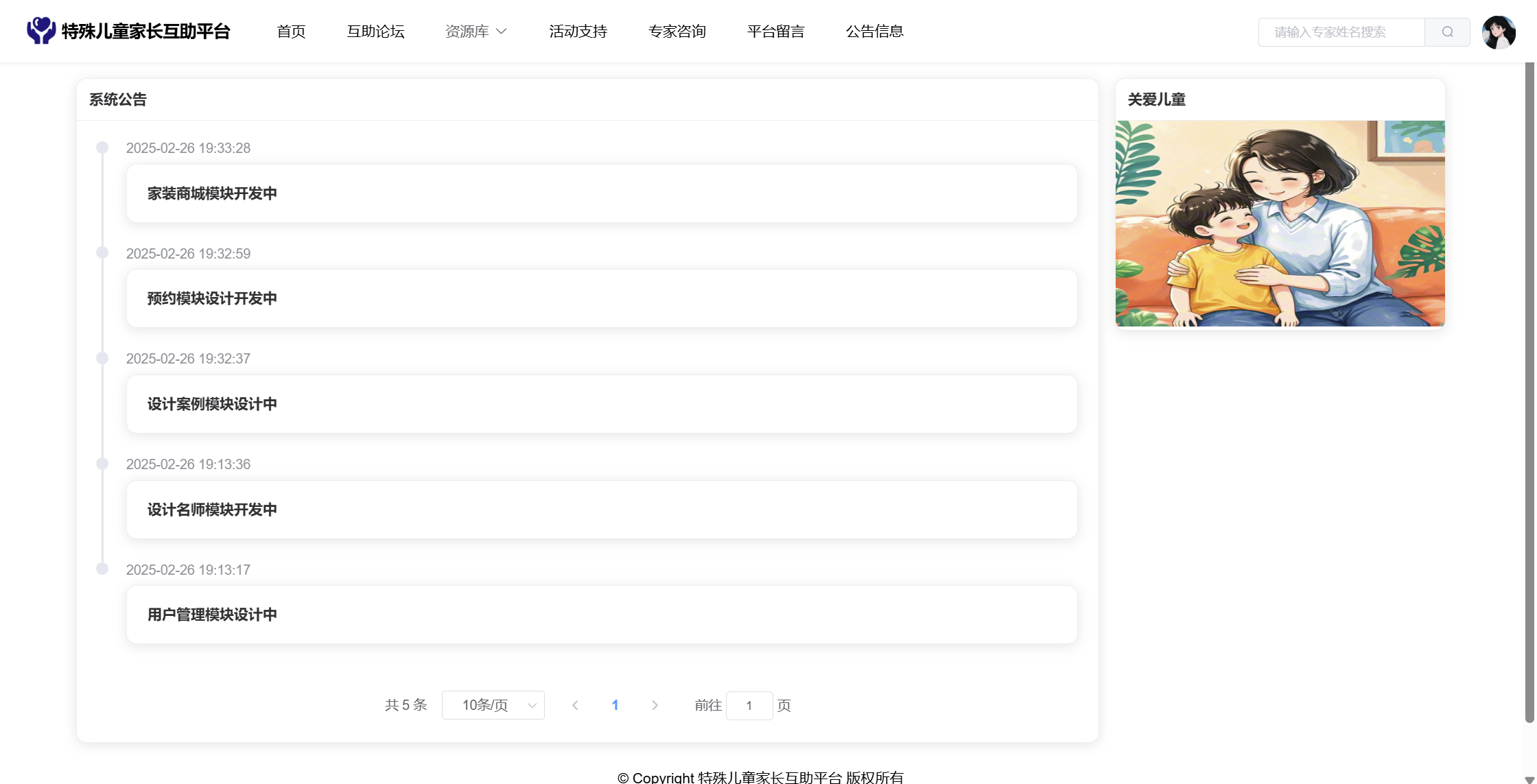Click the 前往 page number input box

click(x=749, y=705)
